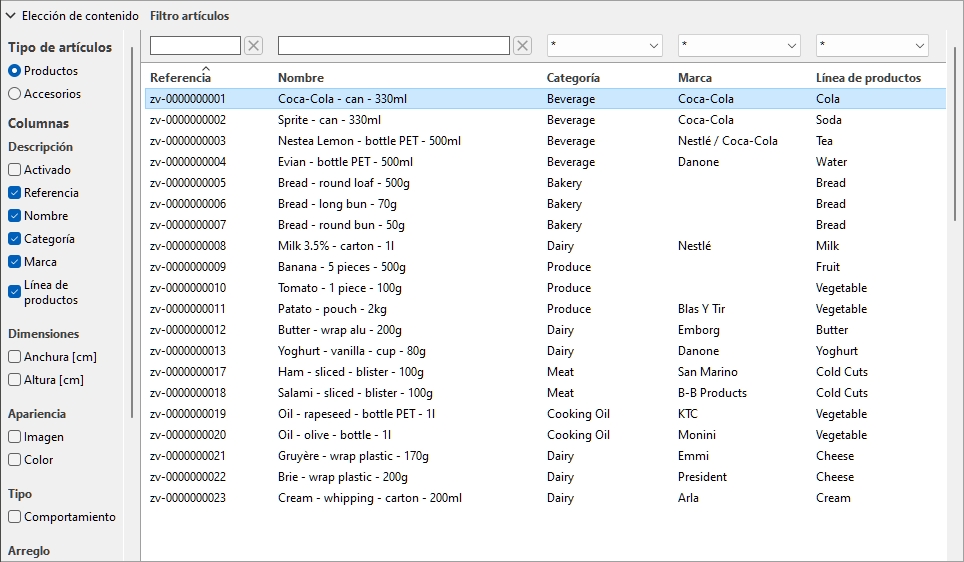Select Brie - wrap plastic - 200g
This screenshot has height=562, width=964.
click(x=545, y=477)
